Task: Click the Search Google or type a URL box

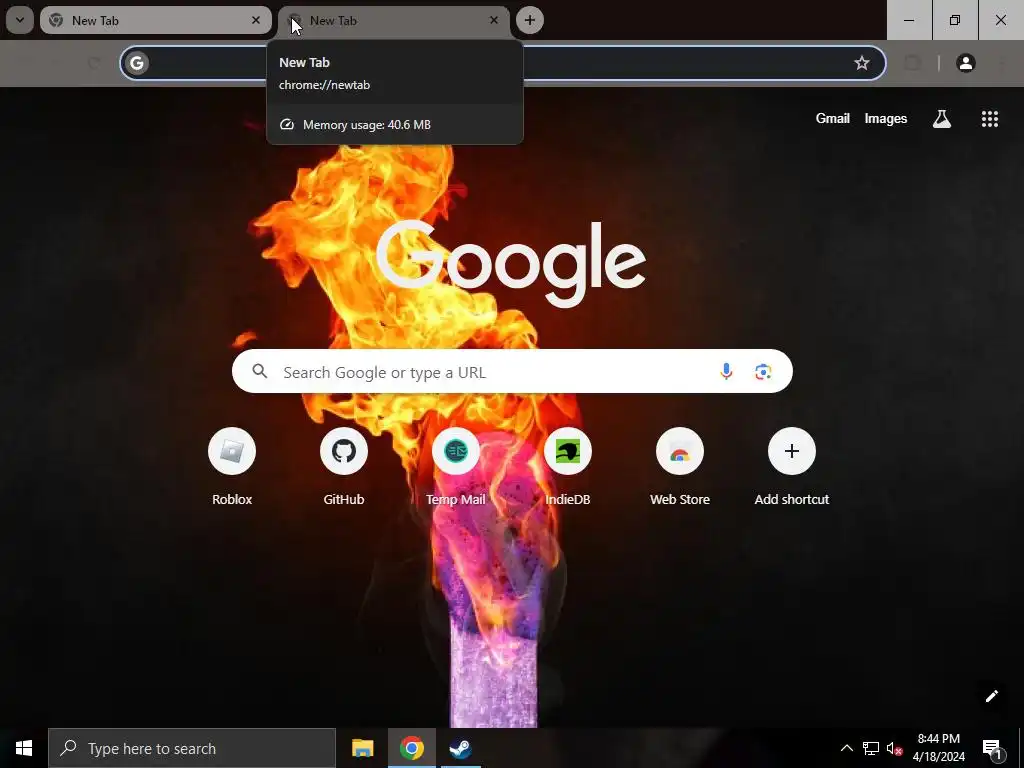Action: 512,372
